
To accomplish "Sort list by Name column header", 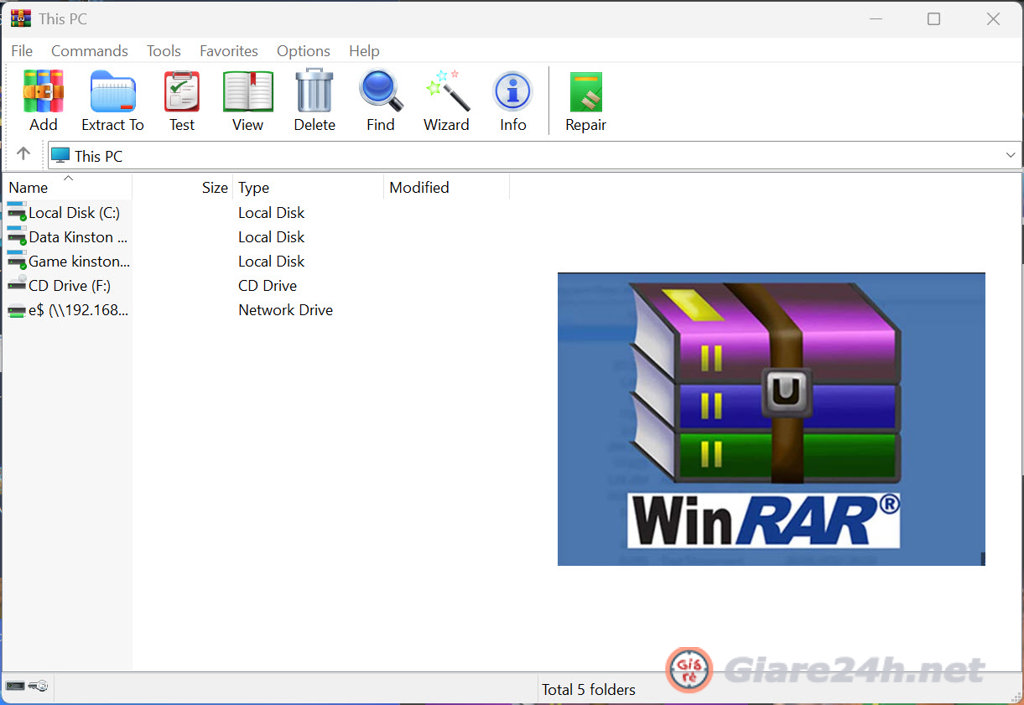I will click(29, 188).
